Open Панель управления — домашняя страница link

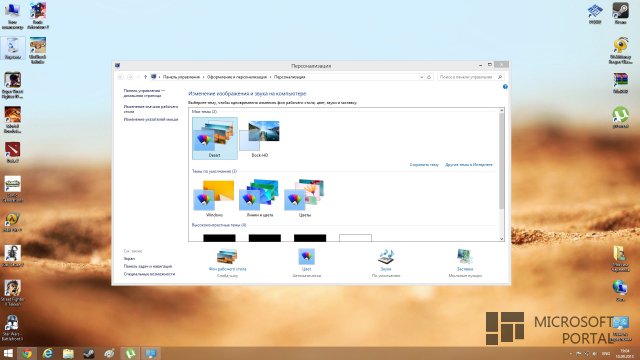[x=144, y=93]
